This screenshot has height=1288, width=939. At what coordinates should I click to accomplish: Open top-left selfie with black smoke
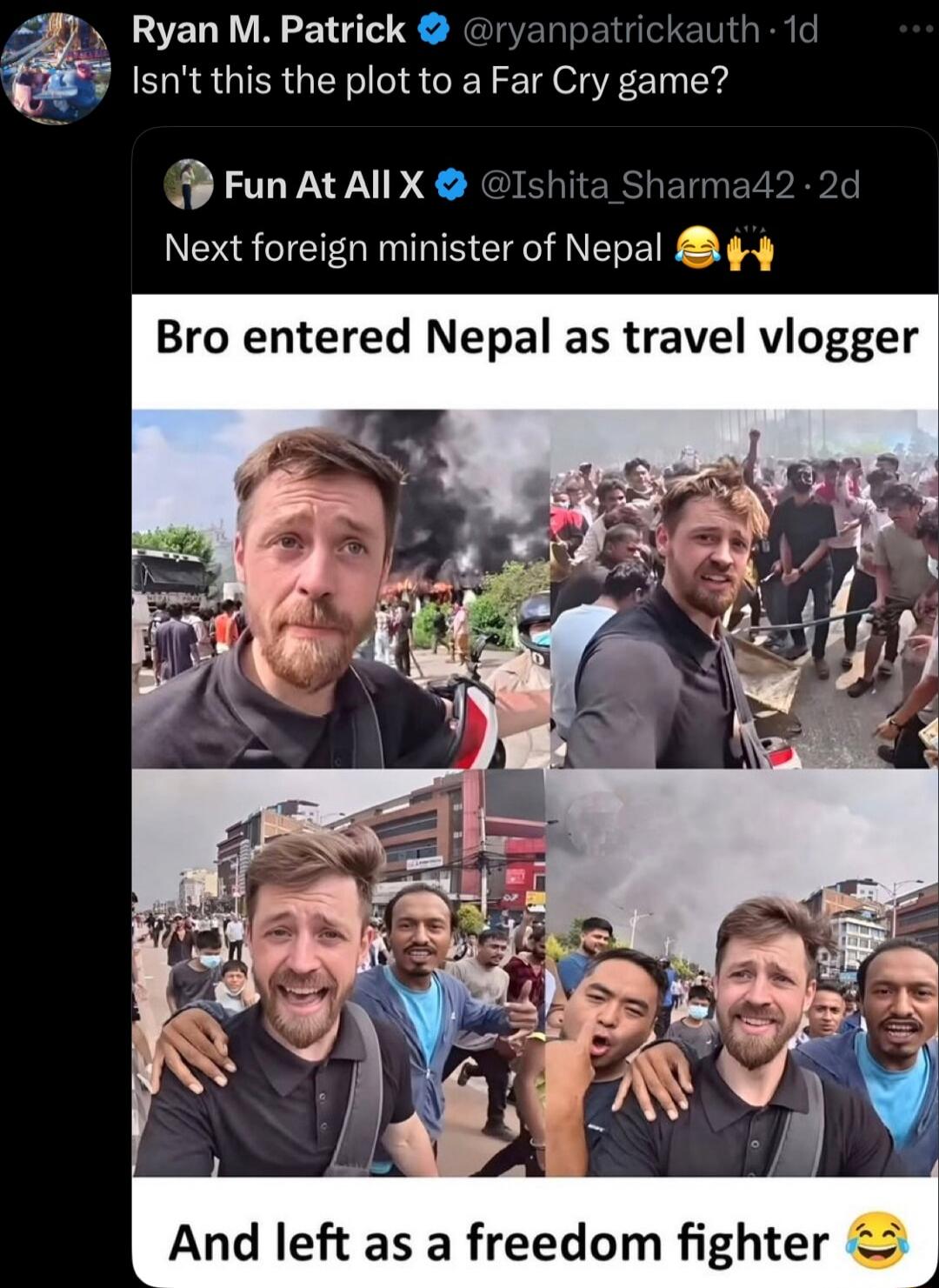[340, 589]
